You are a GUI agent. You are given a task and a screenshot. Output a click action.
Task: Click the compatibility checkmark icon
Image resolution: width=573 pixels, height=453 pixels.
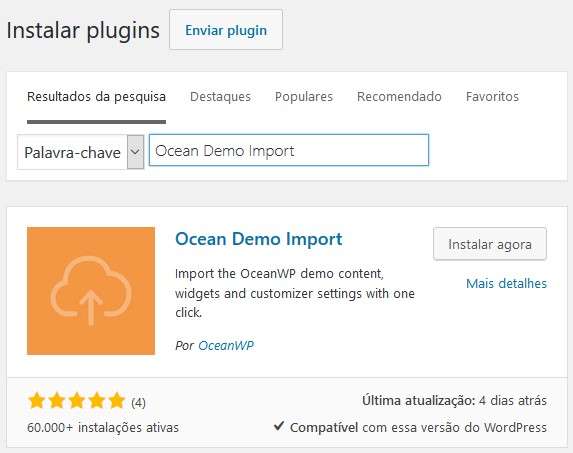point(279,426)
